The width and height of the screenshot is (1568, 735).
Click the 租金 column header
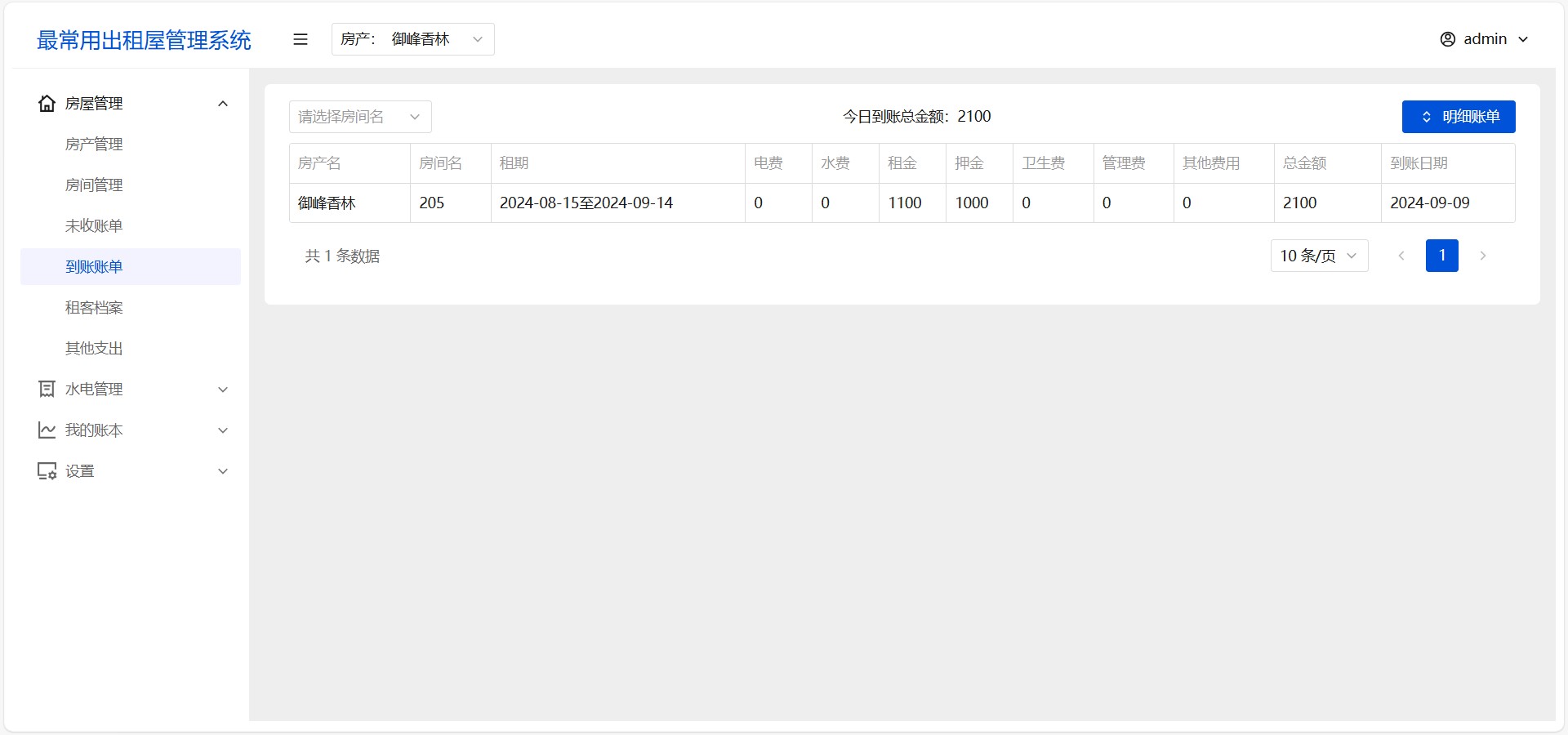pos(912,163)
